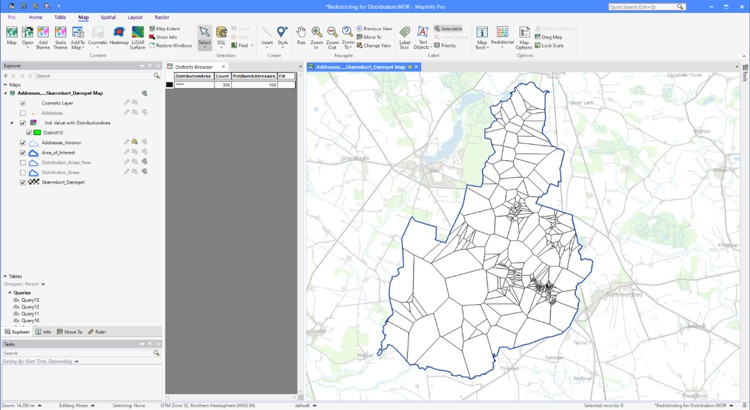Image resolution: width=750 pixels, height=410 pixels.
Task: Open Map Options
Action: point(523,36)
